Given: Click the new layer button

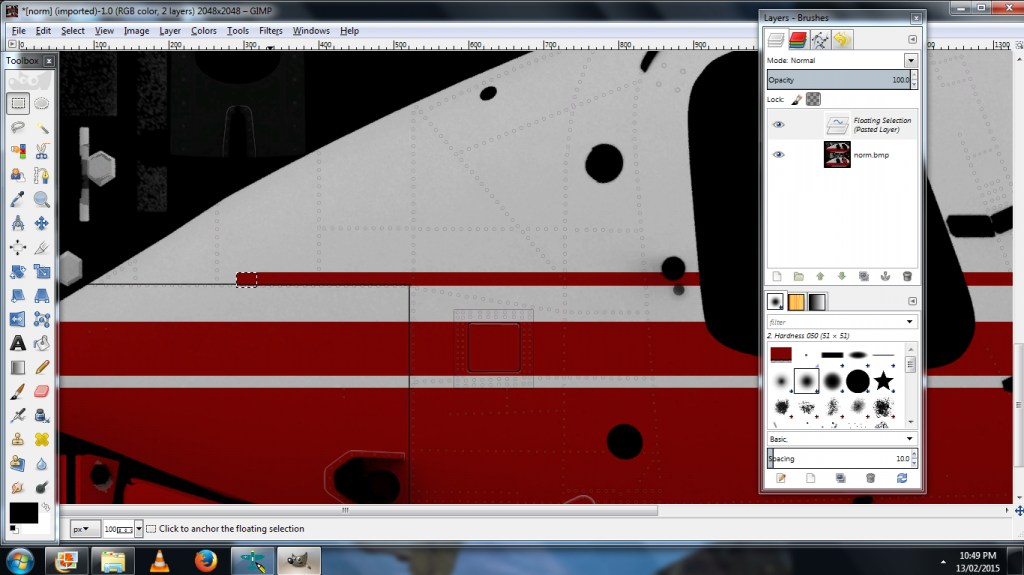Looking at the screenshot, I should click(777, 276).
